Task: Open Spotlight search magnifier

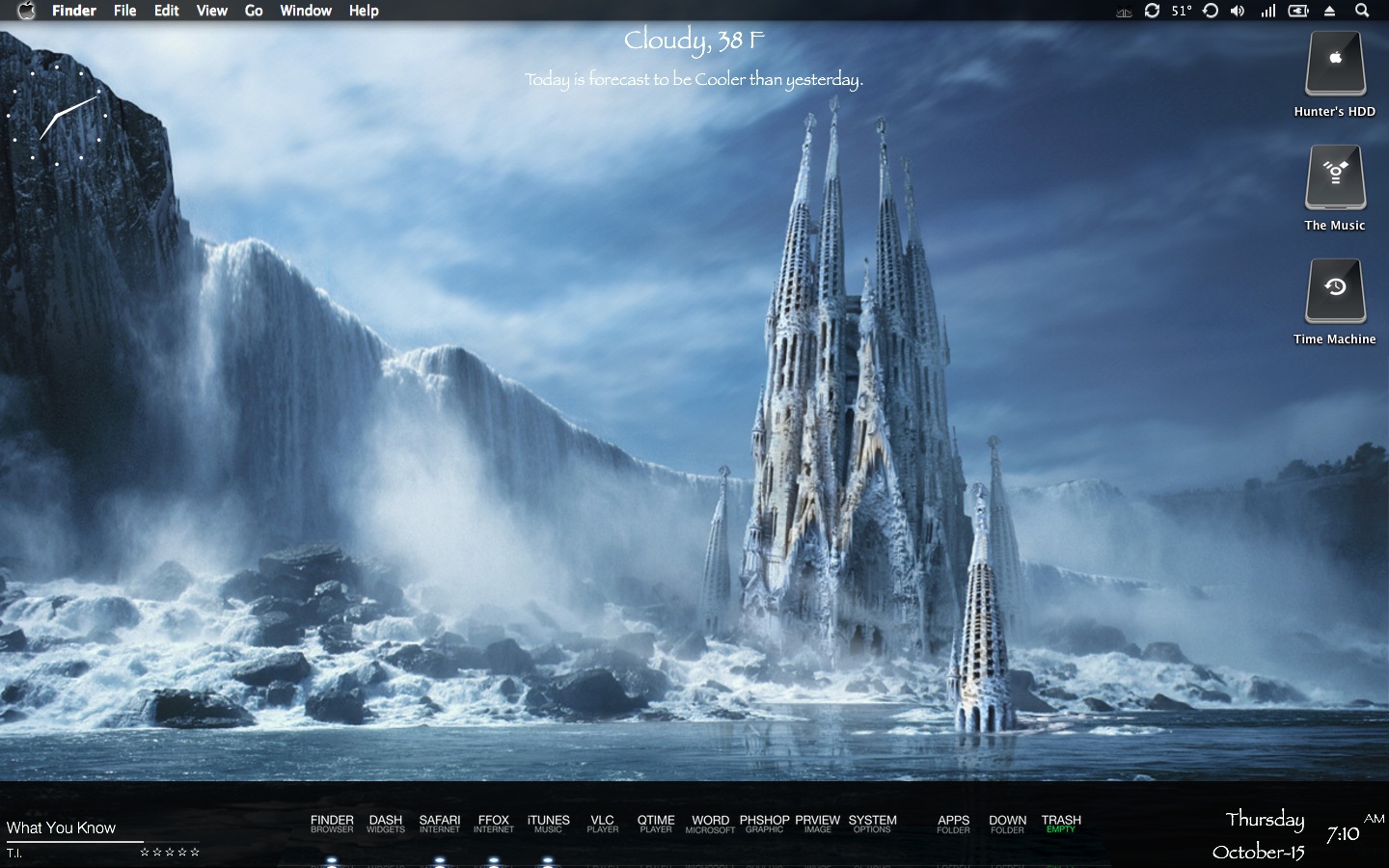Action: [x=1362, y=11]
